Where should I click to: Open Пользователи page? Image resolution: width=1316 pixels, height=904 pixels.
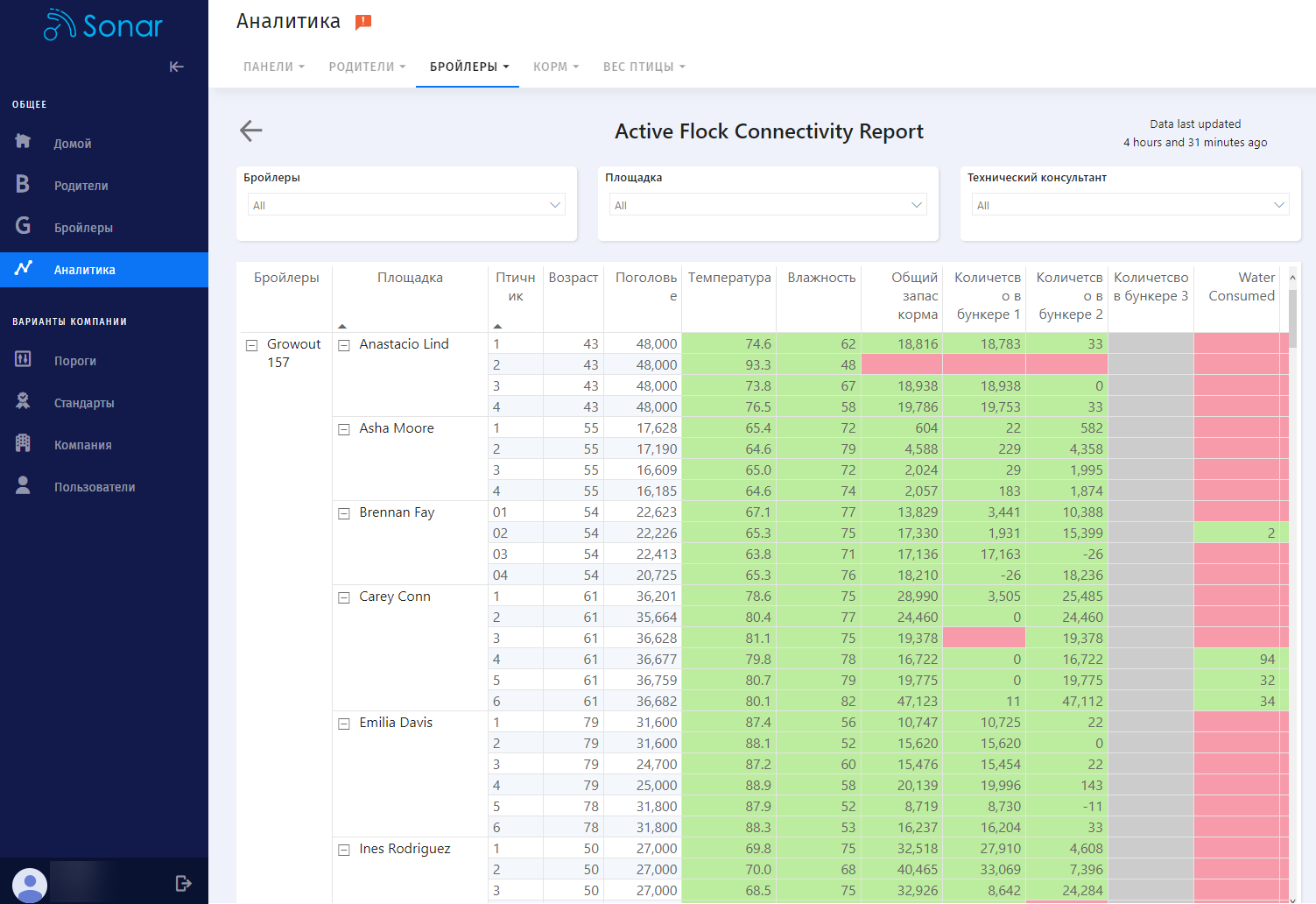[95, 487]
